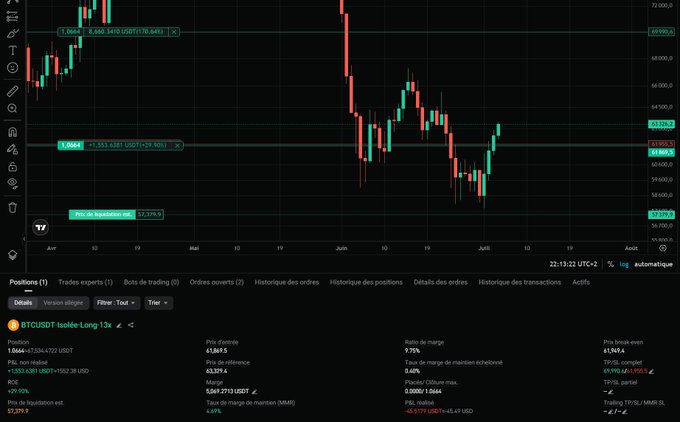Click the orange Bitcoin coin icon

tap(13, 325)
